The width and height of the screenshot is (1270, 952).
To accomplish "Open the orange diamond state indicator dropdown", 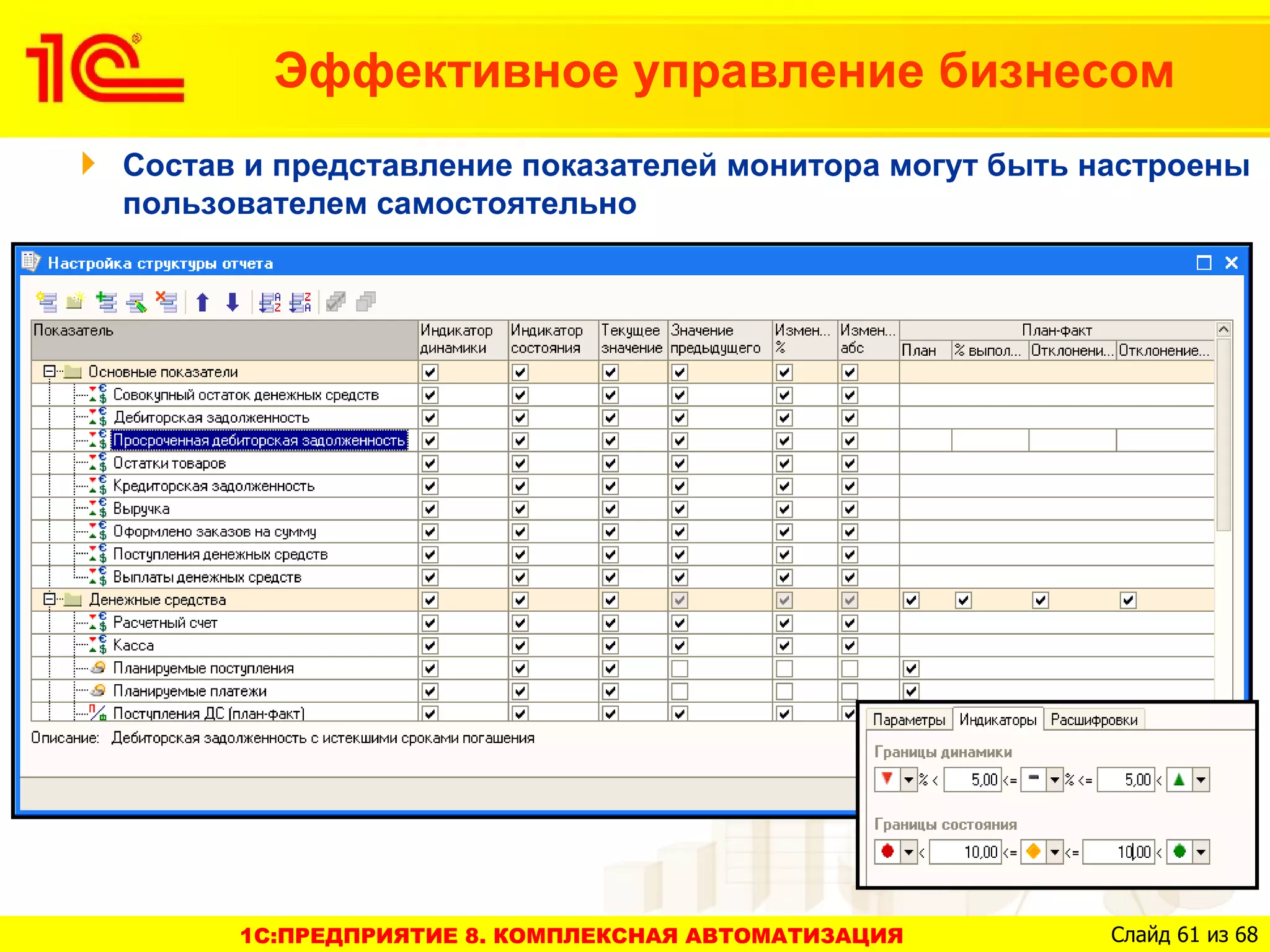I will [x=1054, y=852].
